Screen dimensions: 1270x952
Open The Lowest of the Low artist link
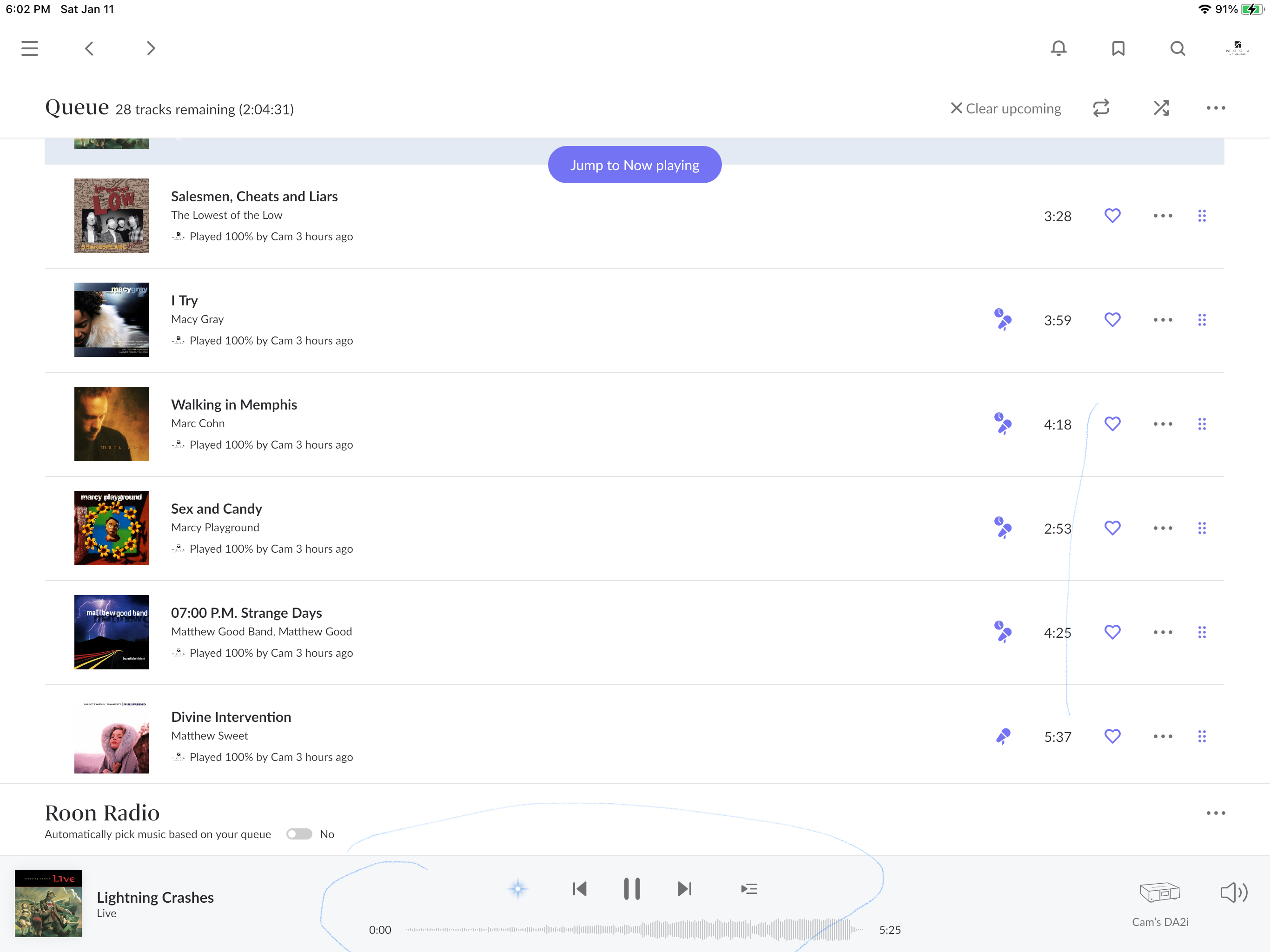(227, 215)
